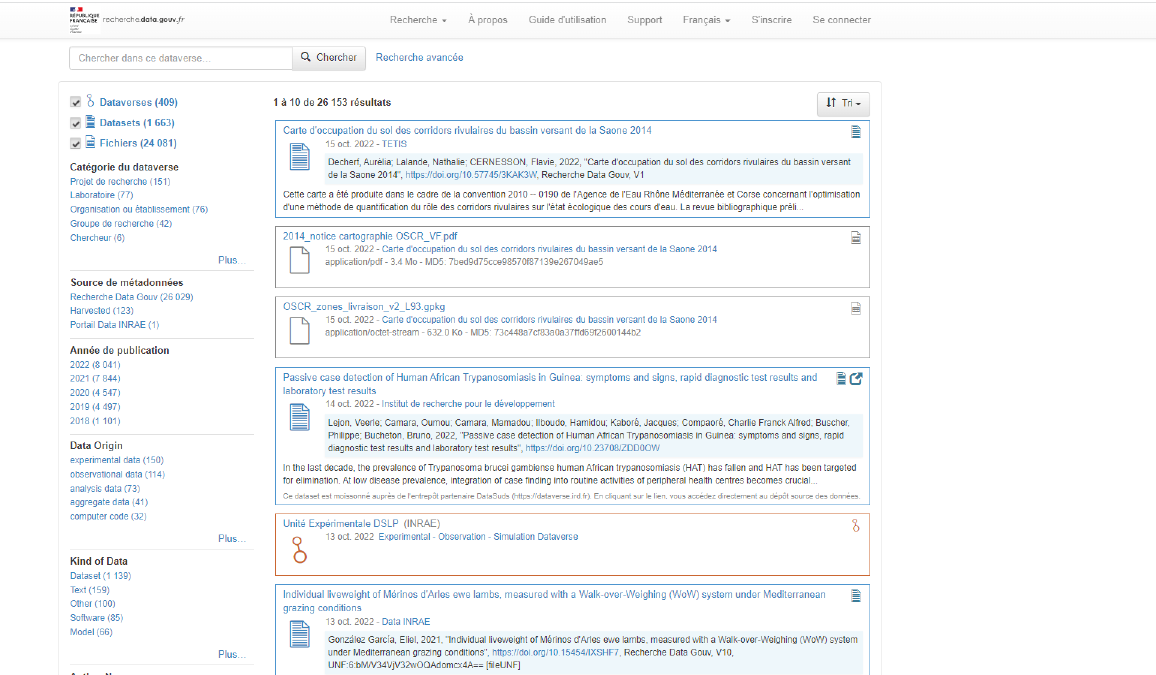Click dataset icon beside Mérinos d'Arles citation
Screen dimensions: 1156x675
click(299, 634)
